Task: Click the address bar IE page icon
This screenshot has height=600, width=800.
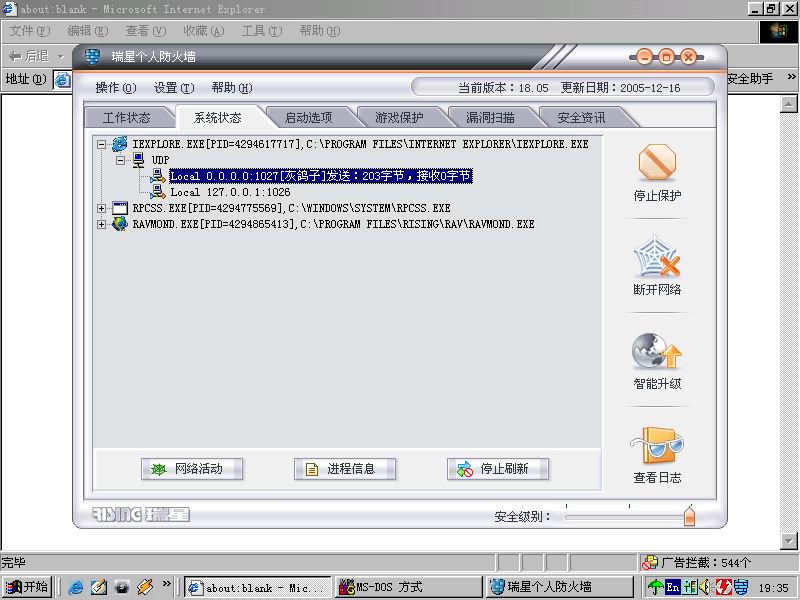Action: tap(62, 80)
